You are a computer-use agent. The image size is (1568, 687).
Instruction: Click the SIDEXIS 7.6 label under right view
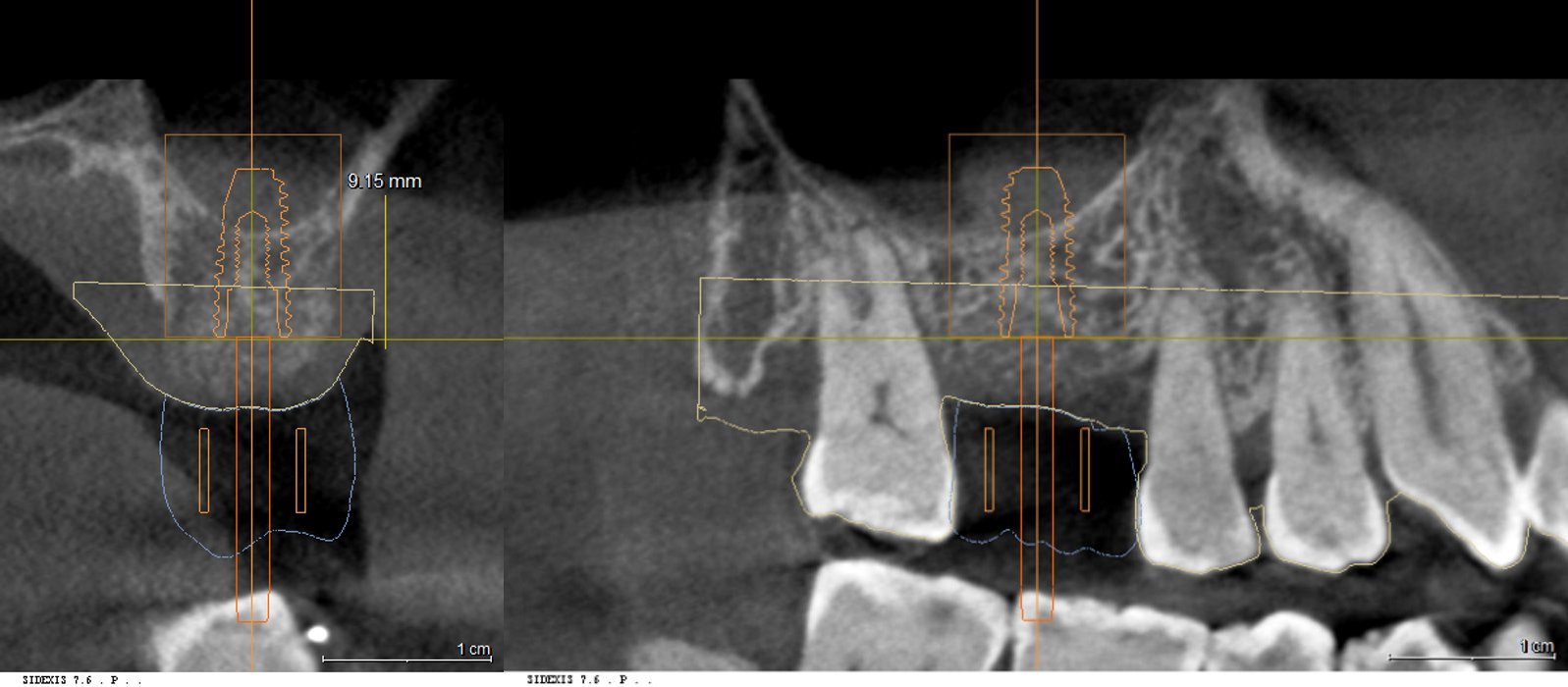[x=588, y=678]
